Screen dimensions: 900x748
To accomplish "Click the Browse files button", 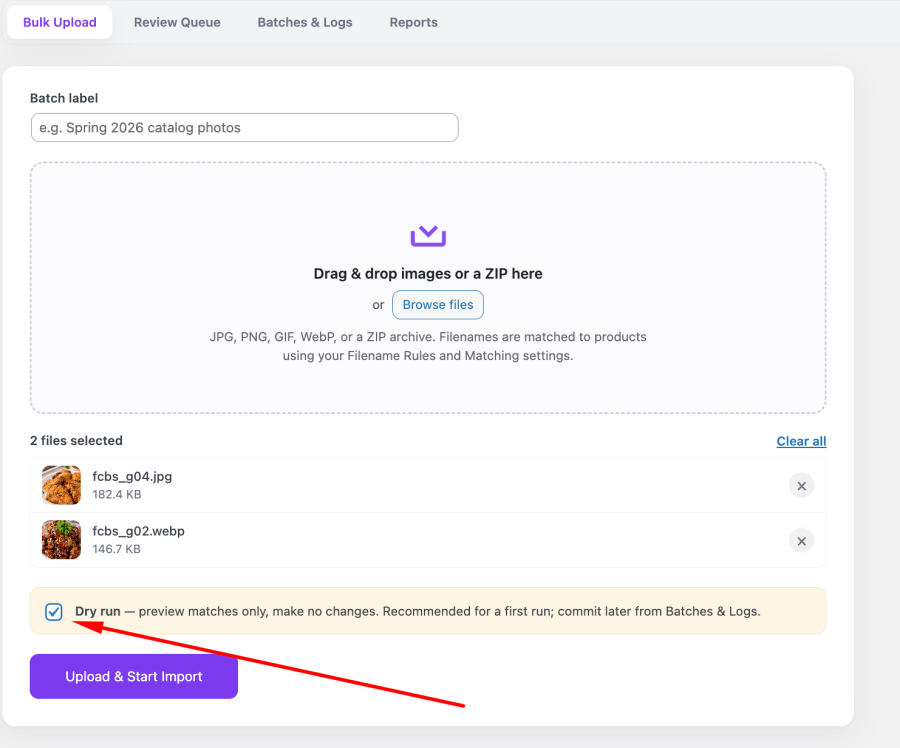I will (x=438, y=305).
